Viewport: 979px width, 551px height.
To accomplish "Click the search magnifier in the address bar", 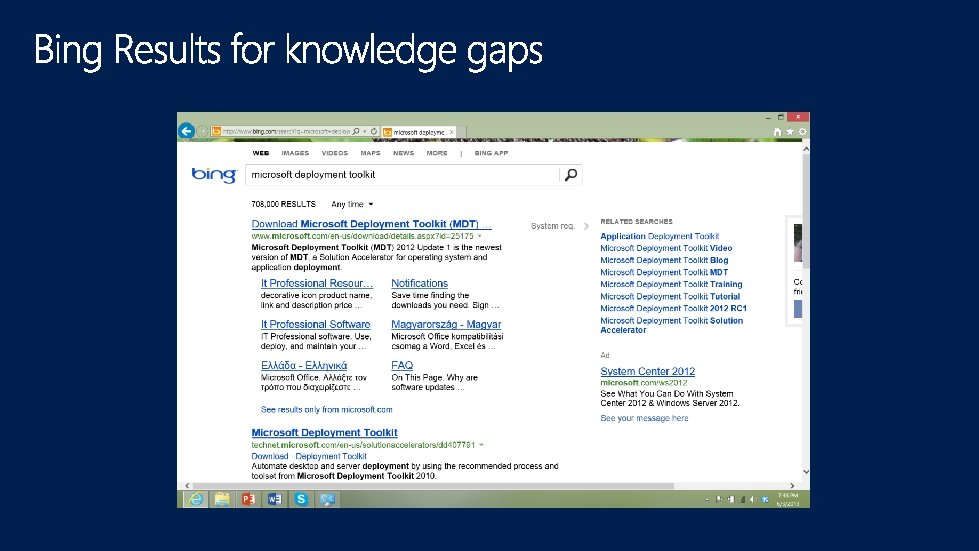I will (x=356, y=132).
